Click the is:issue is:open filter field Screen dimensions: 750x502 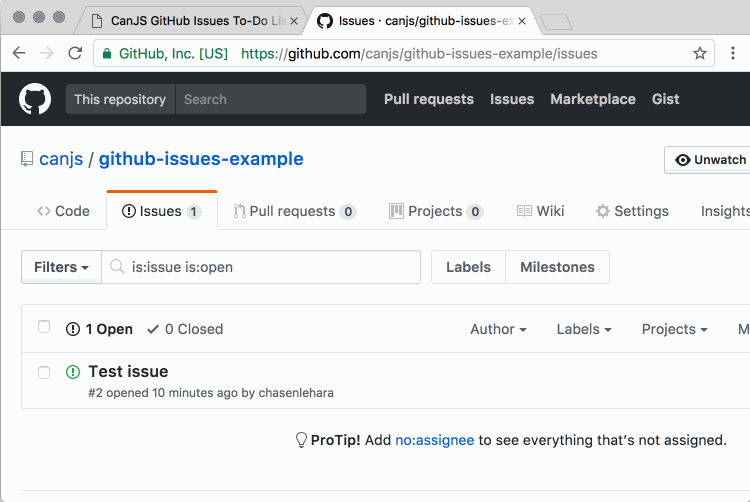pos(261,267)
